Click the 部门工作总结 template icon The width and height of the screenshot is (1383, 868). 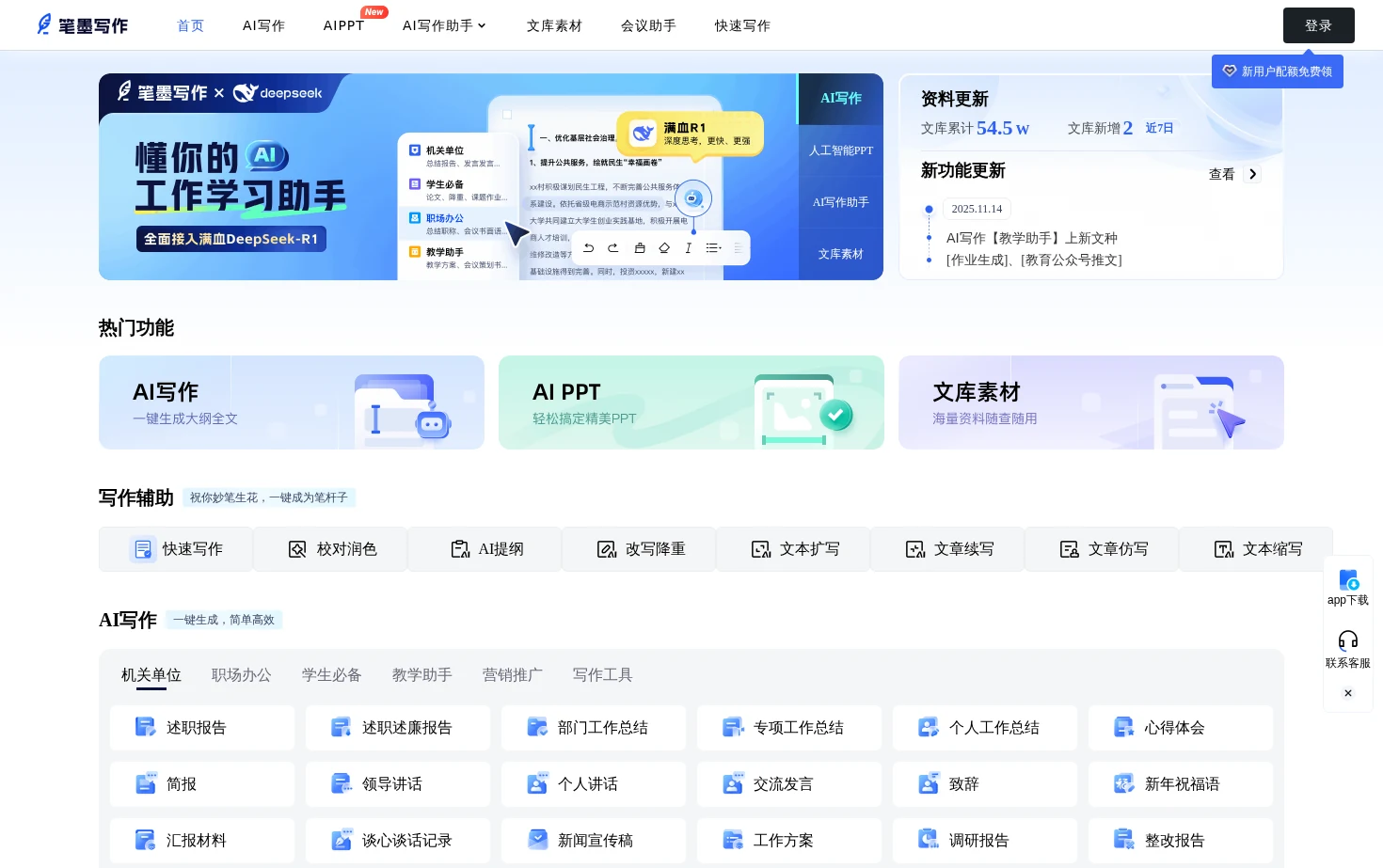tap(537, 727)
